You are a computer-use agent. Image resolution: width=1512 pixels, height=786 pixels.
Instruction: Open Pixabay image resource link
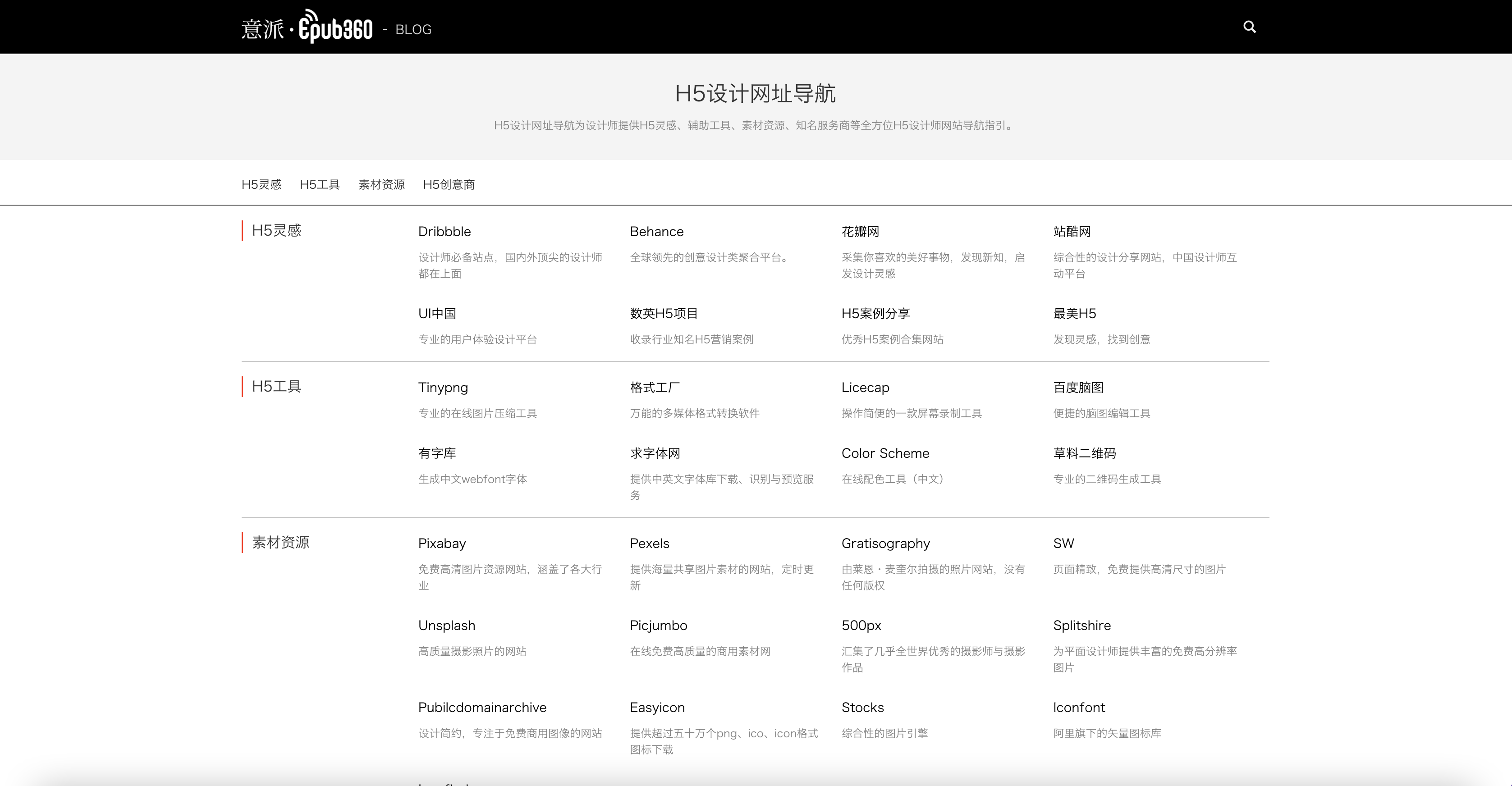441,544
